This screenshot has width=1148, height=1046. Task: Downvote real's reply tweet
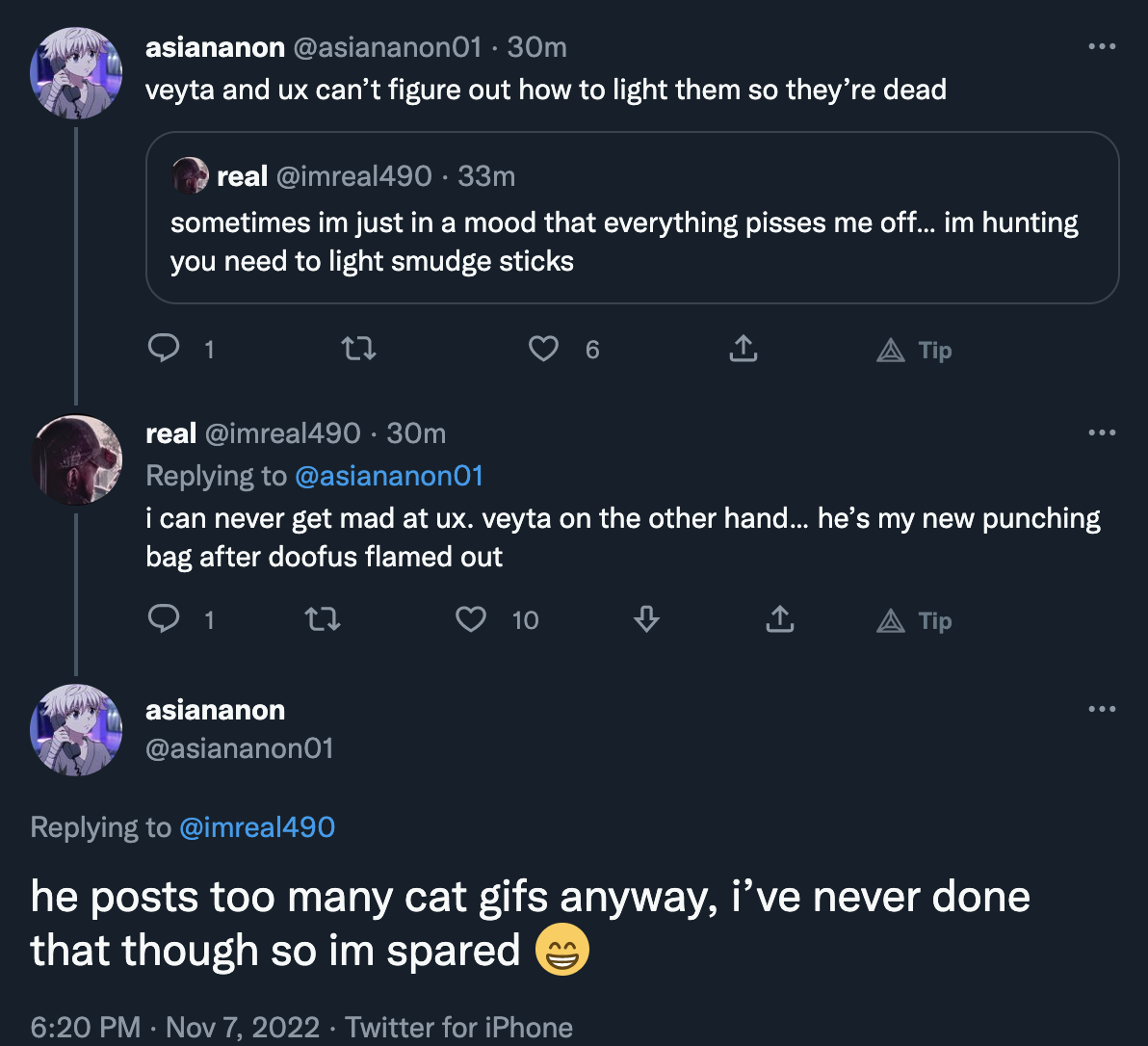click(646, 619)
